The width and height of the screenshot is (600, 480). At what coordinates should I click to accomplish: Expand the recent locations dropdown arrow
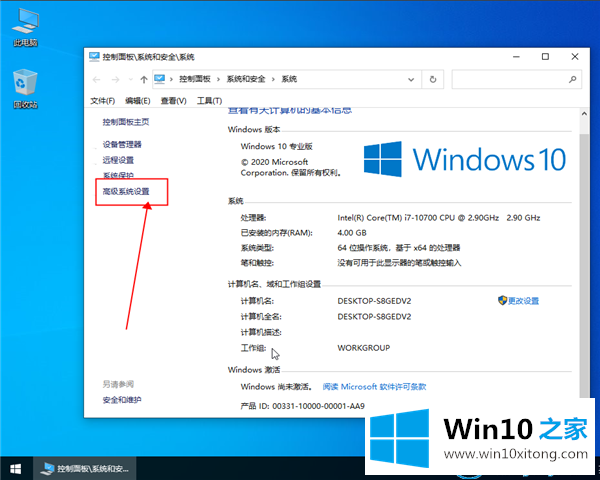point(133,79)
